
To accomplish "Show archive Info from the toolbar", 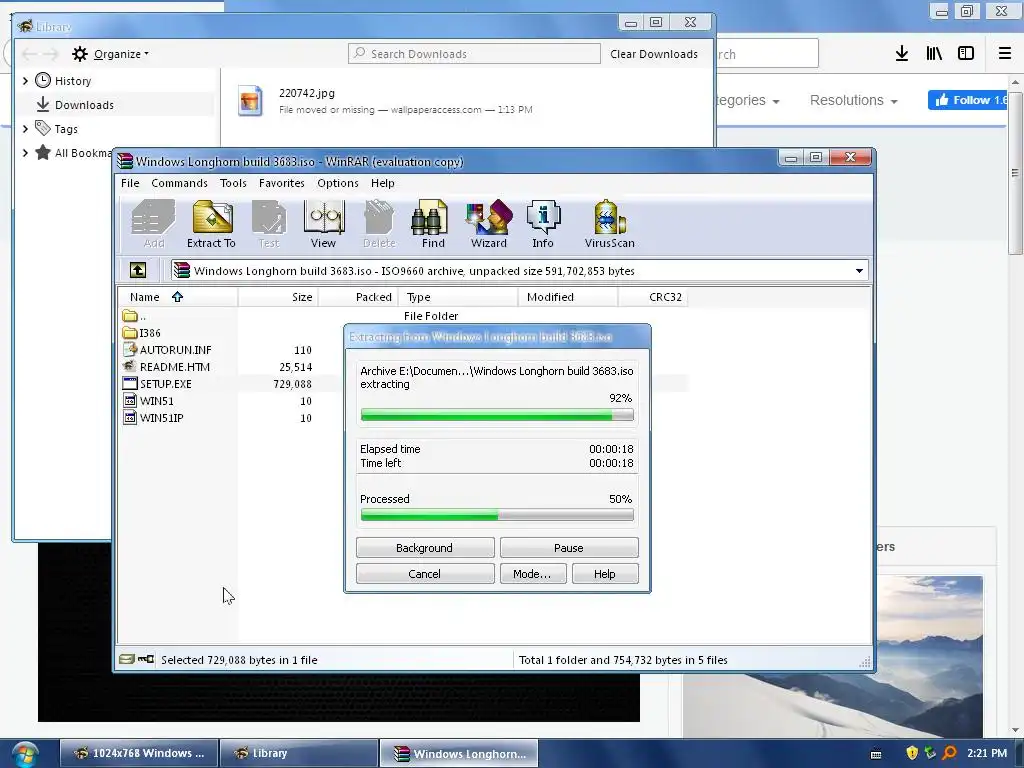I will [x=543, y=224].
